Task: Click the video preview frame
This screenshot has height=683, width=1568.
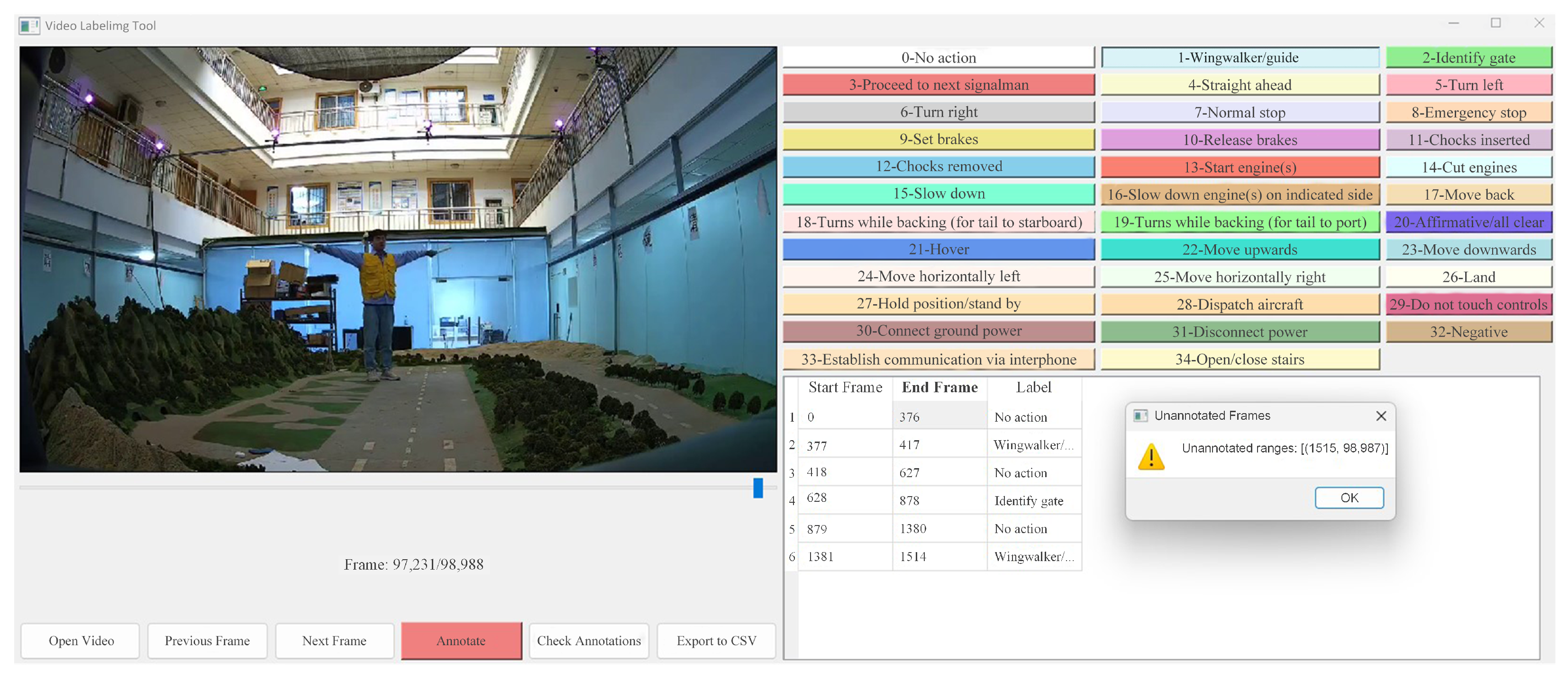Action: click(398, 259)
